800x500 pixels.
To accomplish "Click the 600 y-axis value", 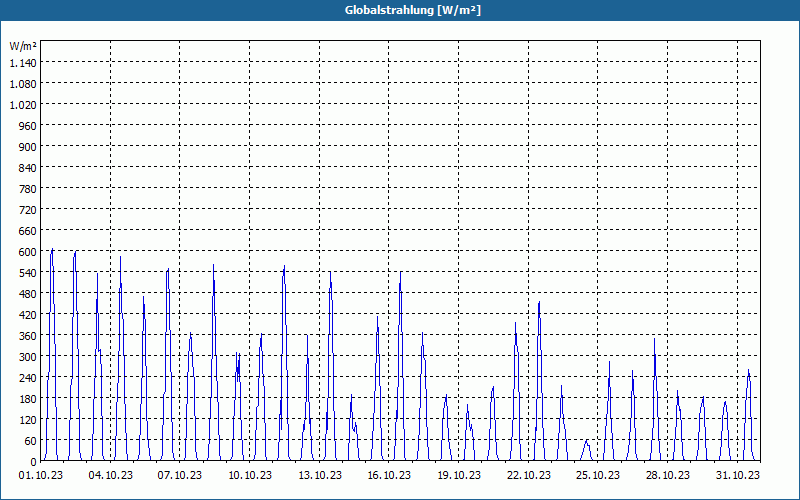I will [x=28, y=252].
